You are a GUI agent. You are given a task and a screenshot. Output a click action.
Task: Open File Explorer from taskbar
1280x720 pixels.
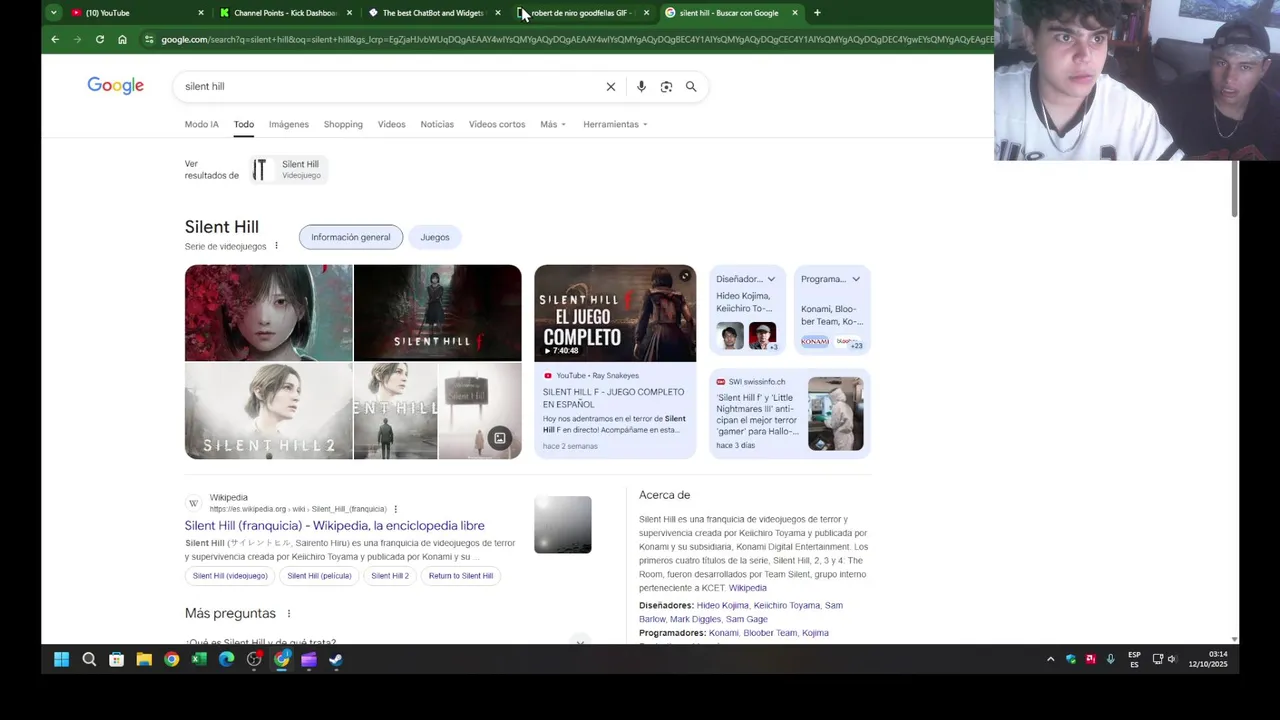(144, 659)
